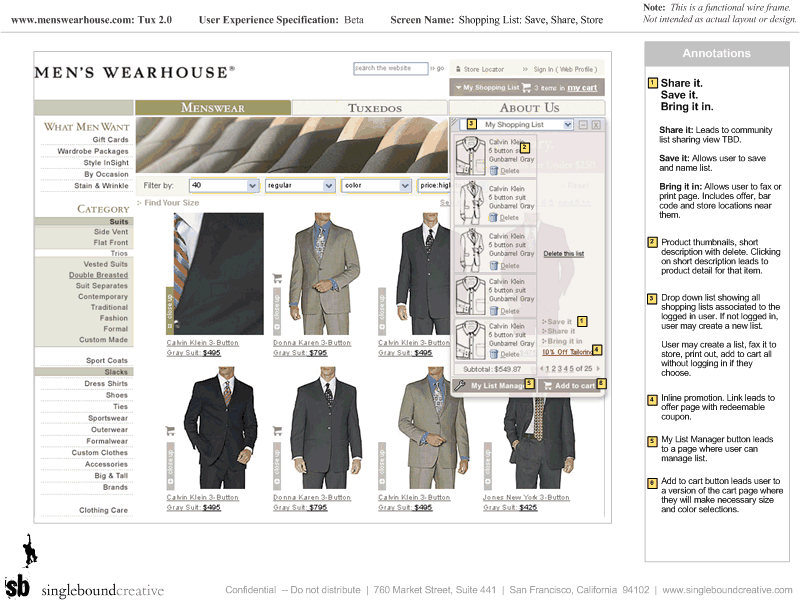
Task: Open the my cart link in header
Action: [x=582, y=88]
